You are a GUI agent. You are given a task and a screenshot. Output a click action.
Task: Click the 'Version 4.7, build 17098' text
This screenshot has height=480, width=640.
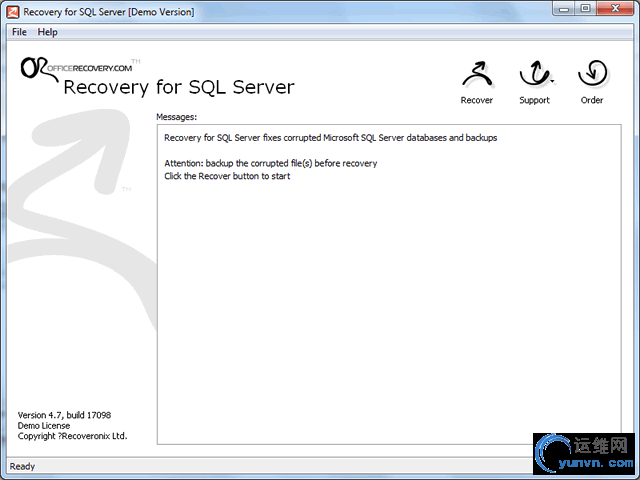coord(64,415)
